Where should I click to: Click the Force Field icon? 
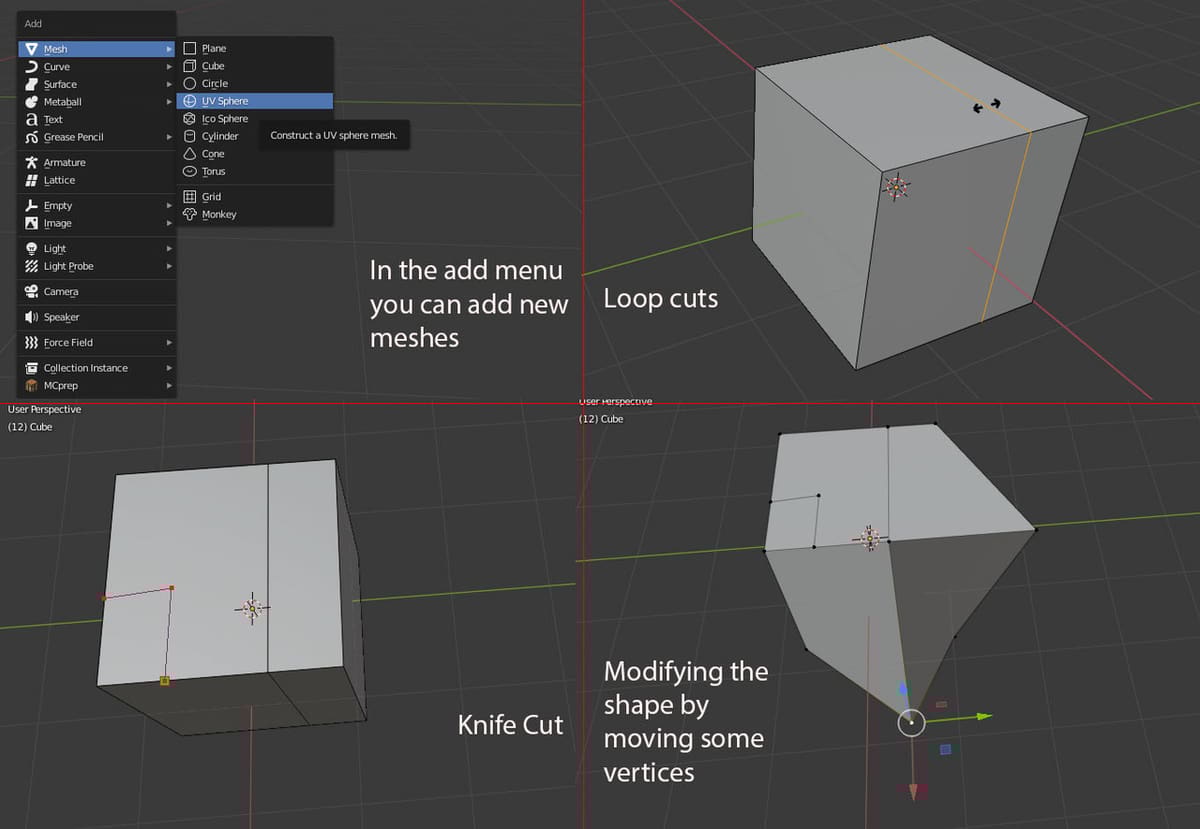[33, 341]
